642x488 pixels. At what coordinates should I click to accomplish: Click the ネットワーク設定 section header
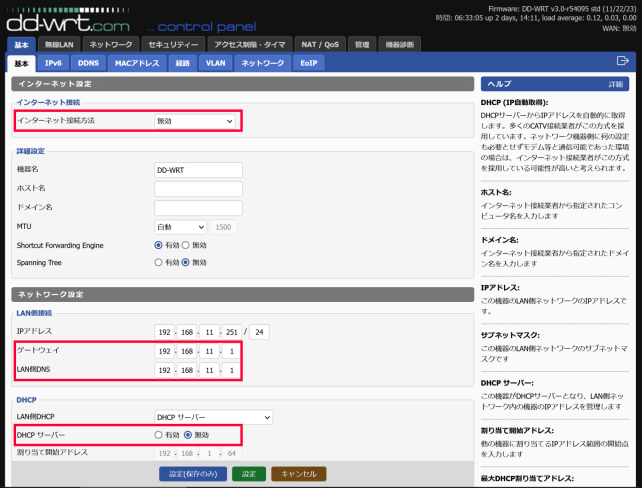coord(242,294)
